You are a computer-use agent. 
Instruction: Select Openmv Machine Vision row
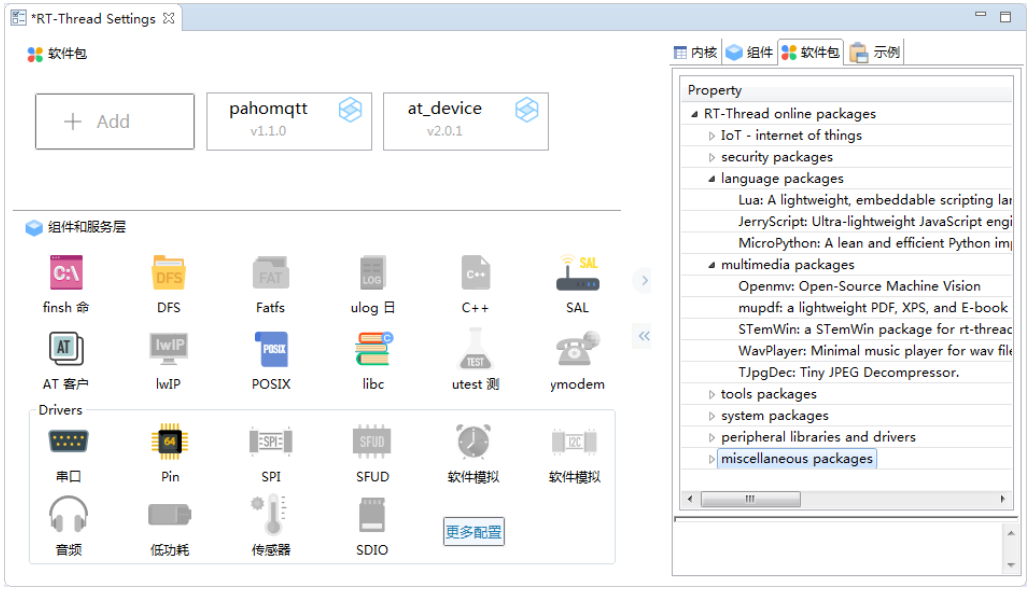847,286
